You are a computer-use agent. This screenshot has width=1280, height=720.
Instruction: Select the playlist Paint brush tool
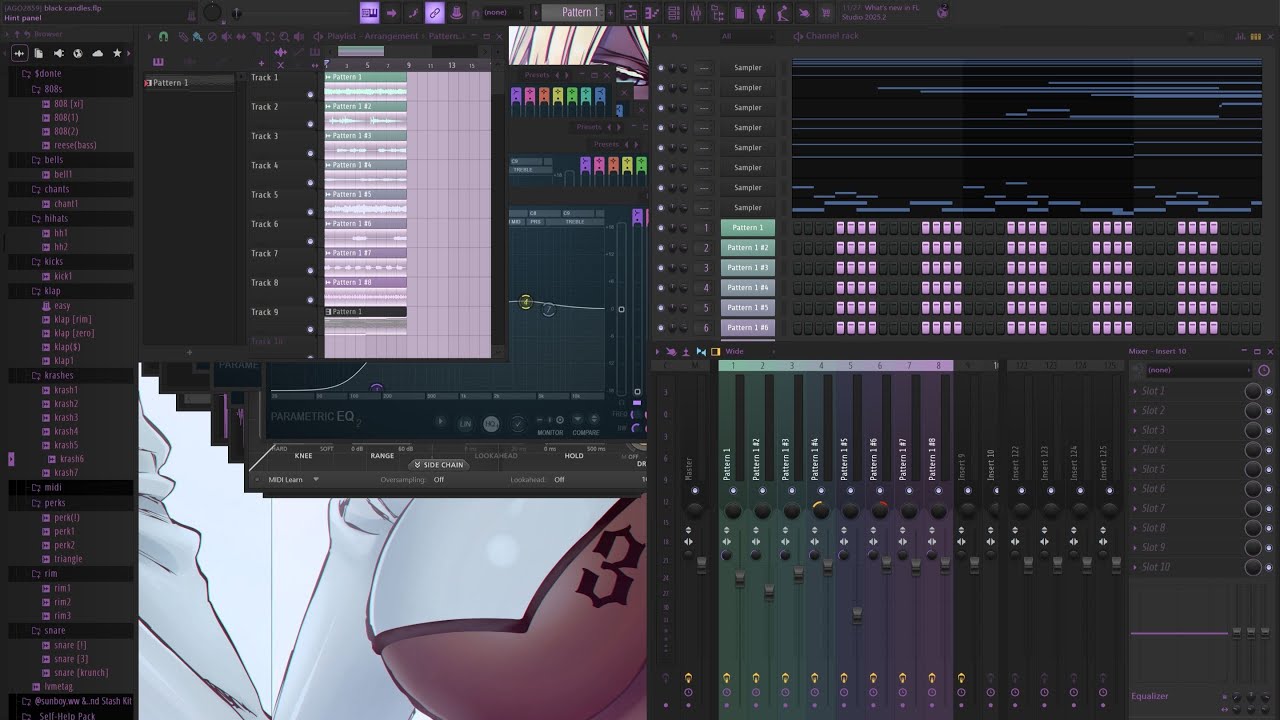click(x=198, y=36)
